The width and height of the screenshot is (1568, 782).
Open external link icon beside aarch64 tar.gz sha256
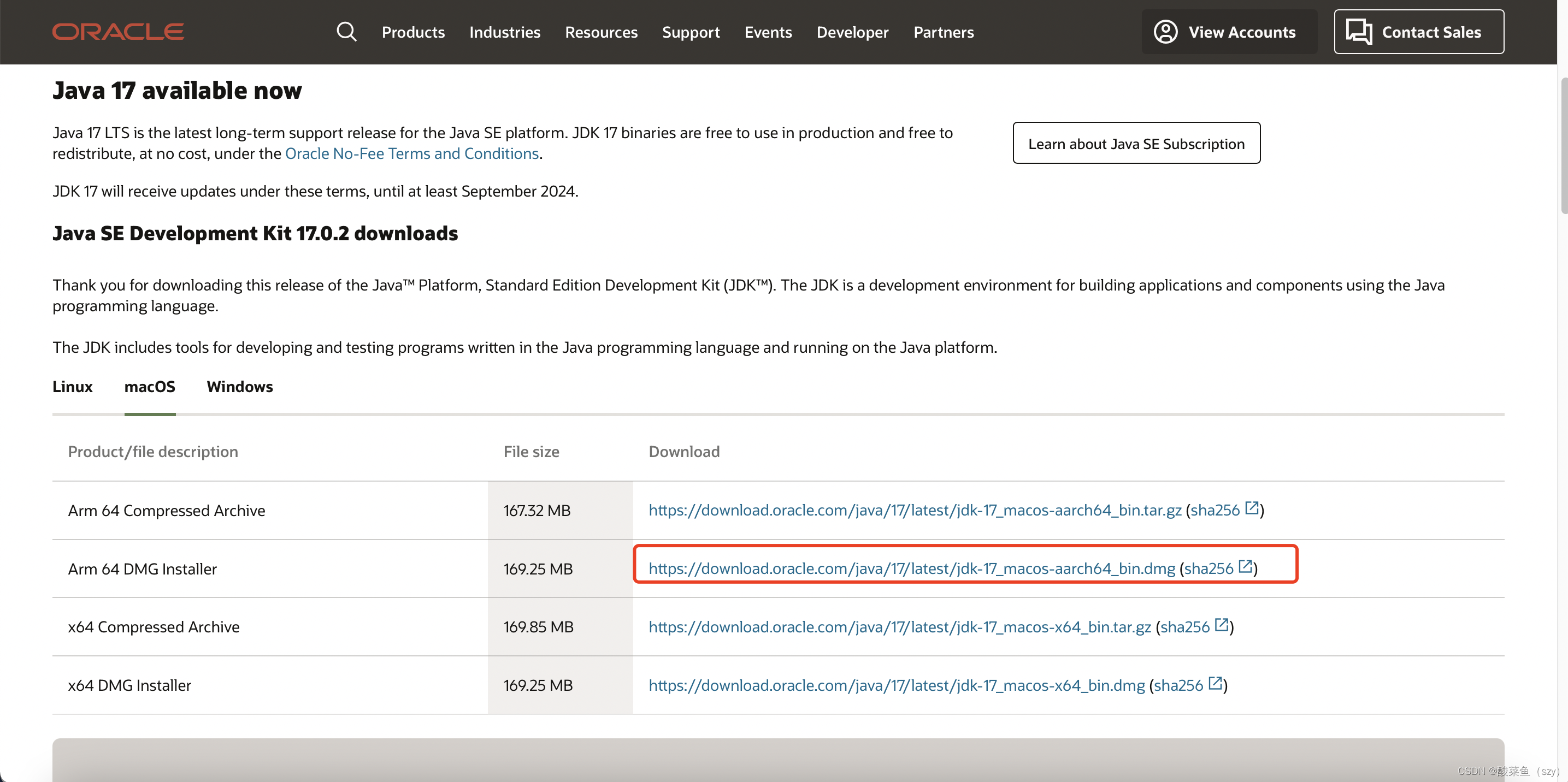coord(1252,508)
